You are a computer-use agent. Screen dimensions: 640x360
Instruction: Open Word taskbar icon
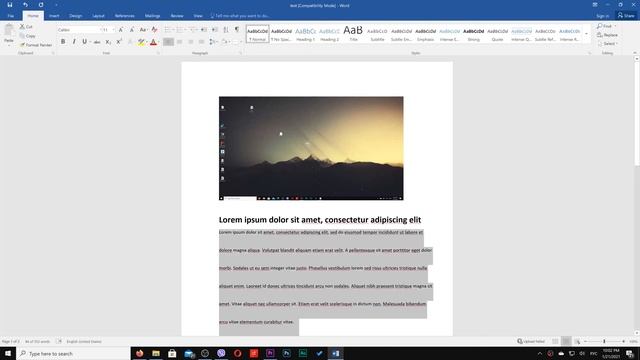pos(336,353)
